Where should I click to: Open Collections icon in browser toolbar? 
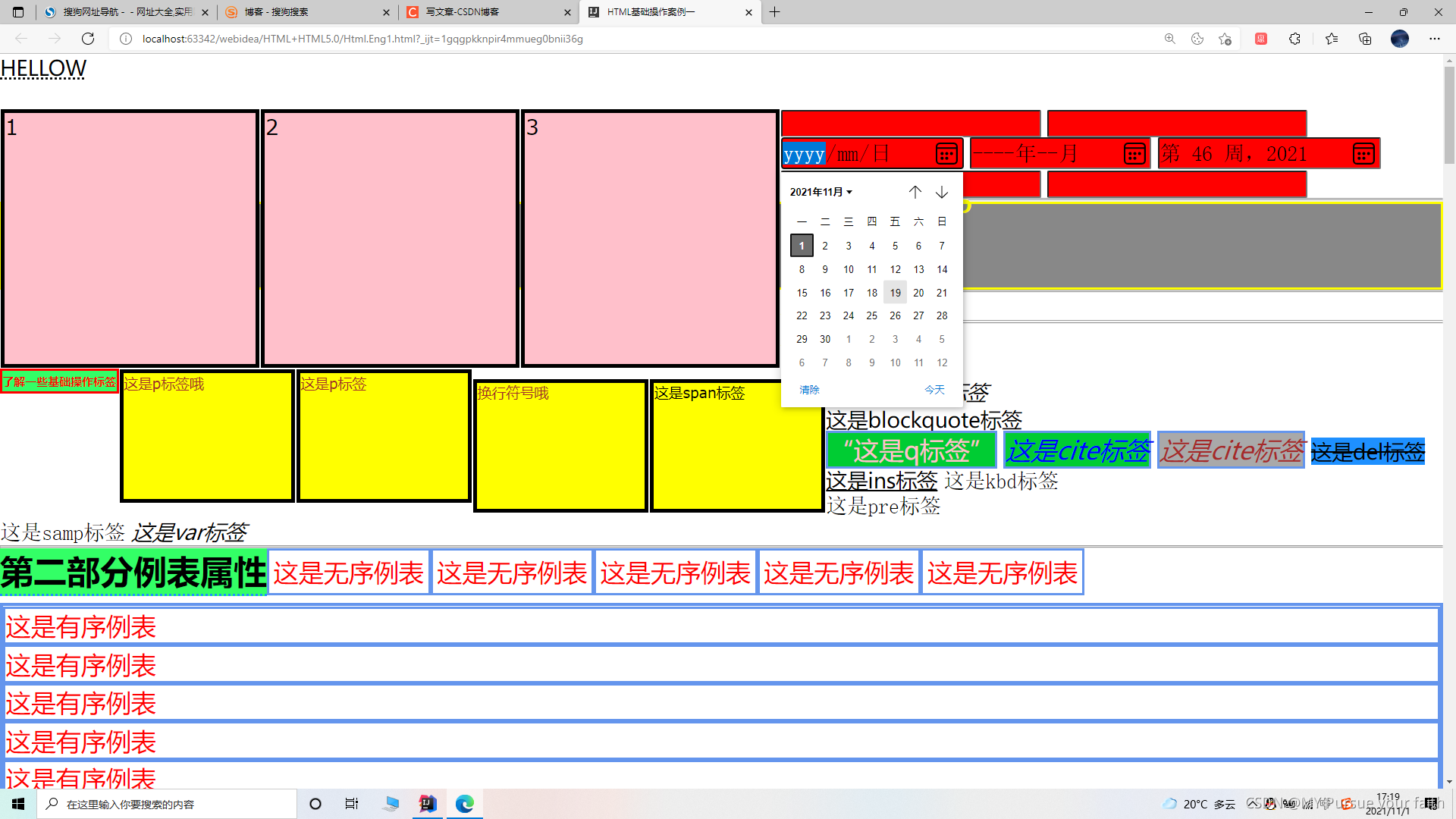[1365, 39]
